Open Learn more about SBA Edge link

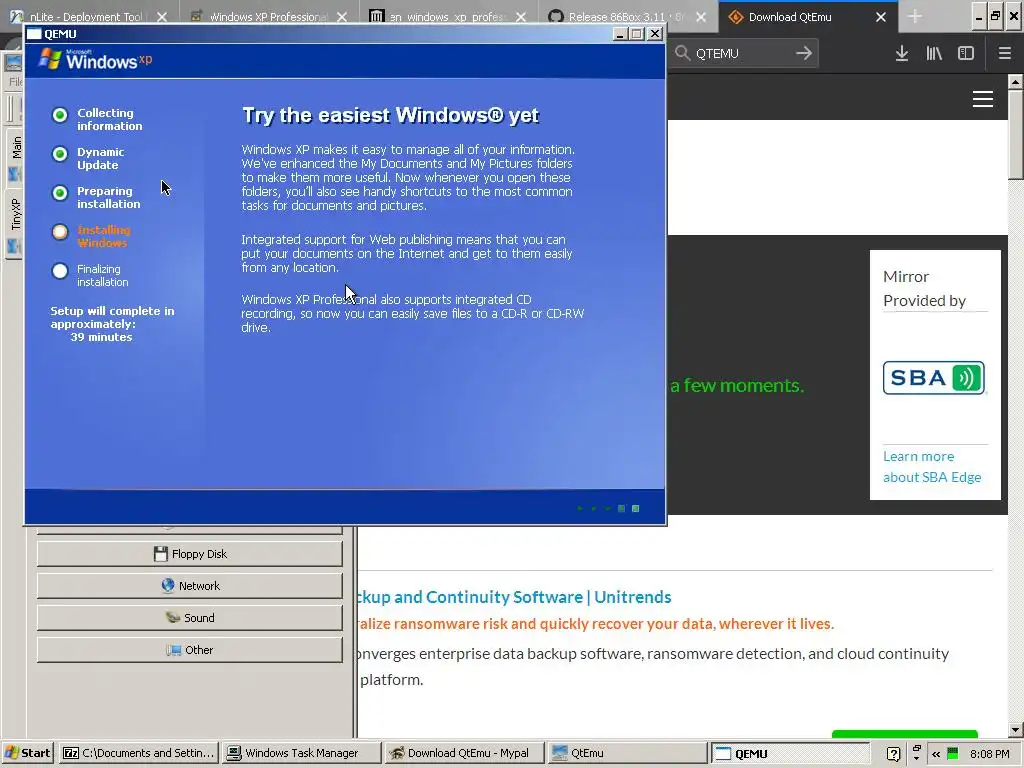pos(932,467)
